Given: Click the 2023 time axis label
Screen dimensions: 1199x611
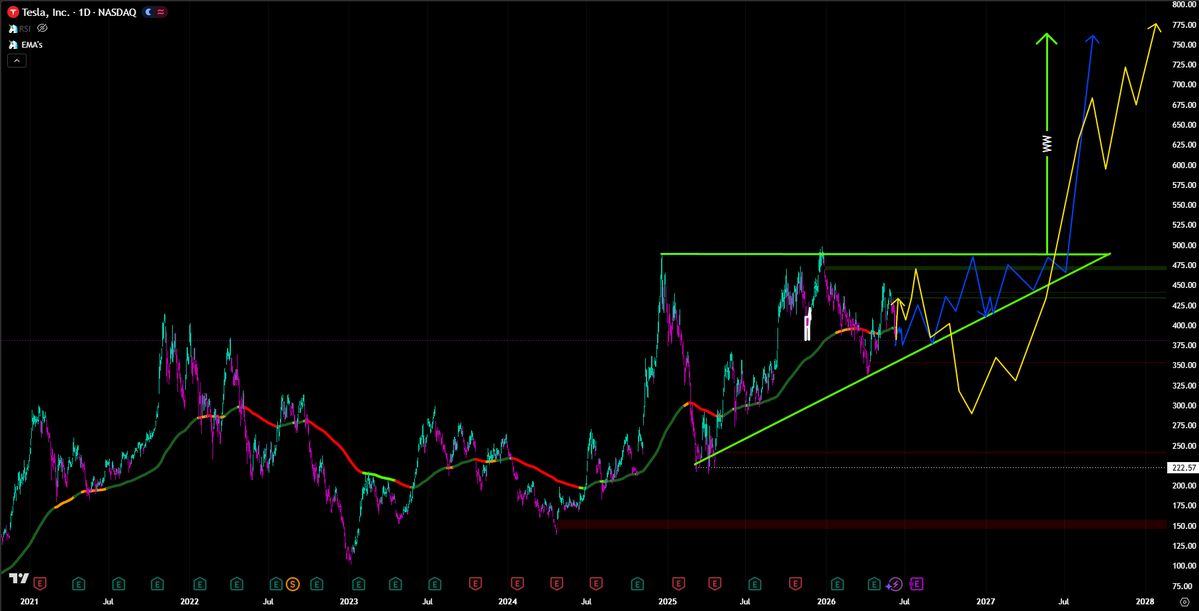Looking at the screenshot, I should (349, 602).
